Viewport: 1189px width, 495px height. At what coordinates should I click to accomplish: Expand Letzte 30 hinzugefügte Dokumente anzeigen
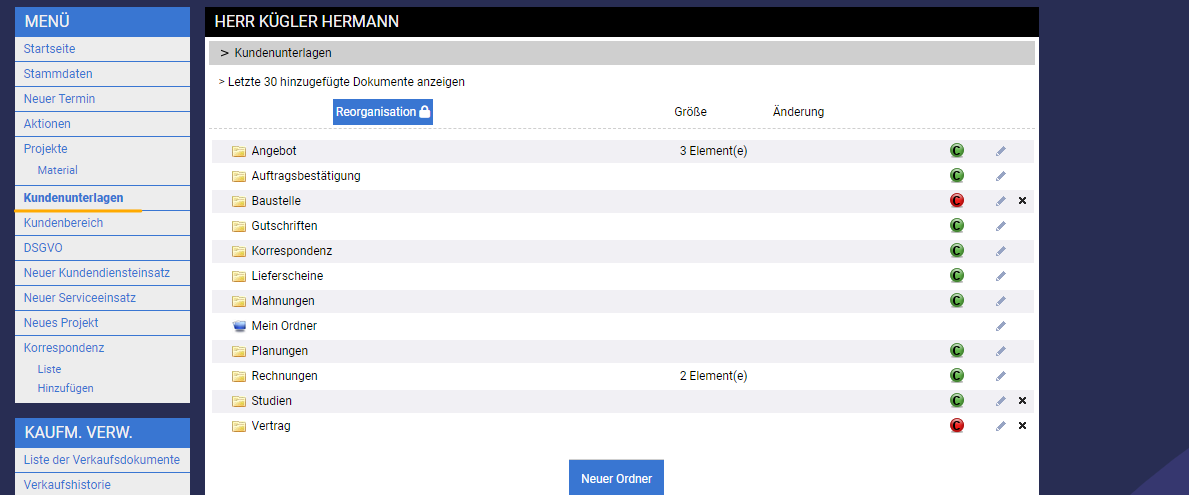341,82
